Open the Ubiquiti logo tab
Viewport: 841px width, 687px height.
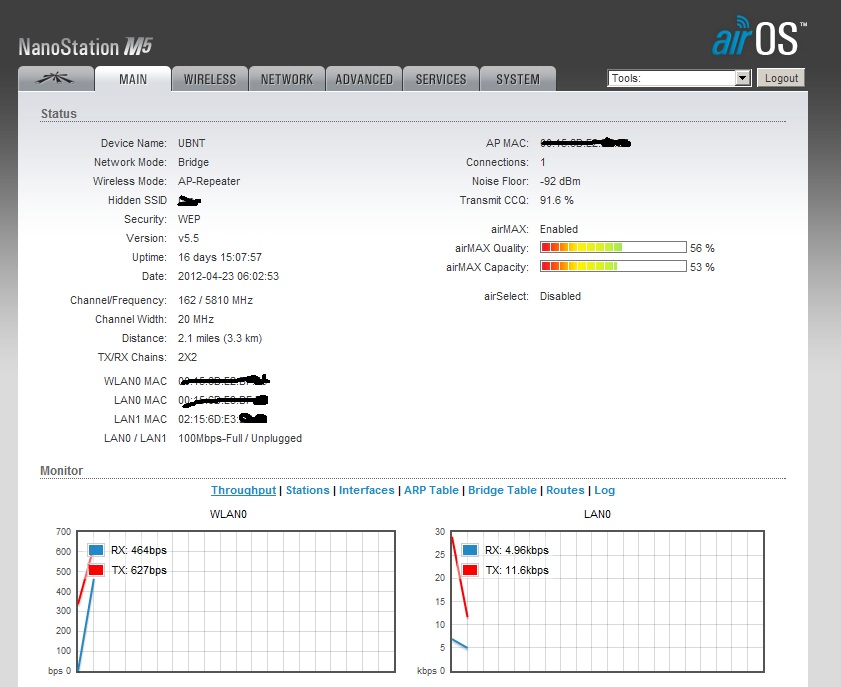tap(55, 79)
